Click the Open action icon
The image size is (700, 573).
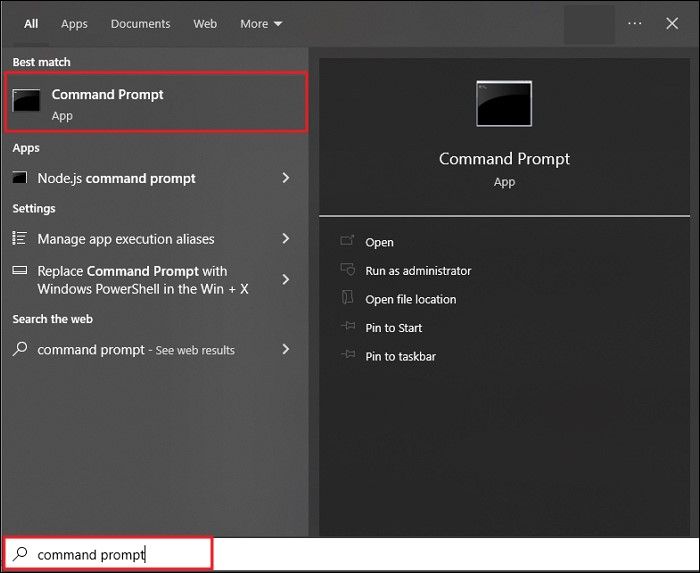pos(347,241)
